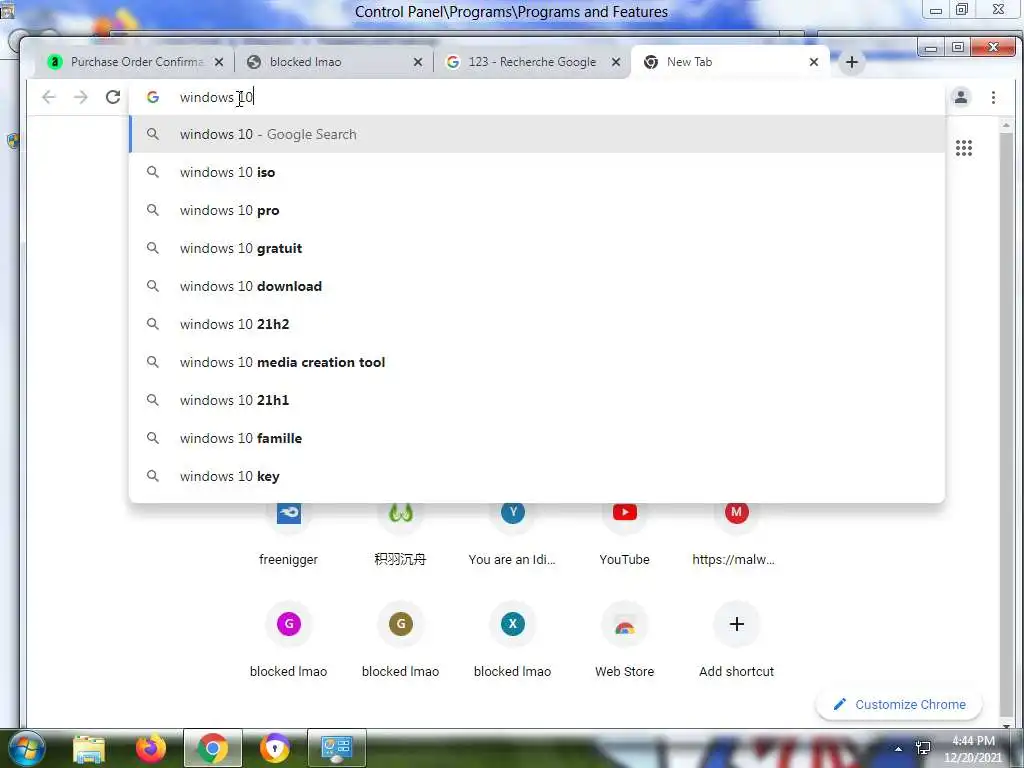Select suggestion windows 10 21h1

point(537,400)
